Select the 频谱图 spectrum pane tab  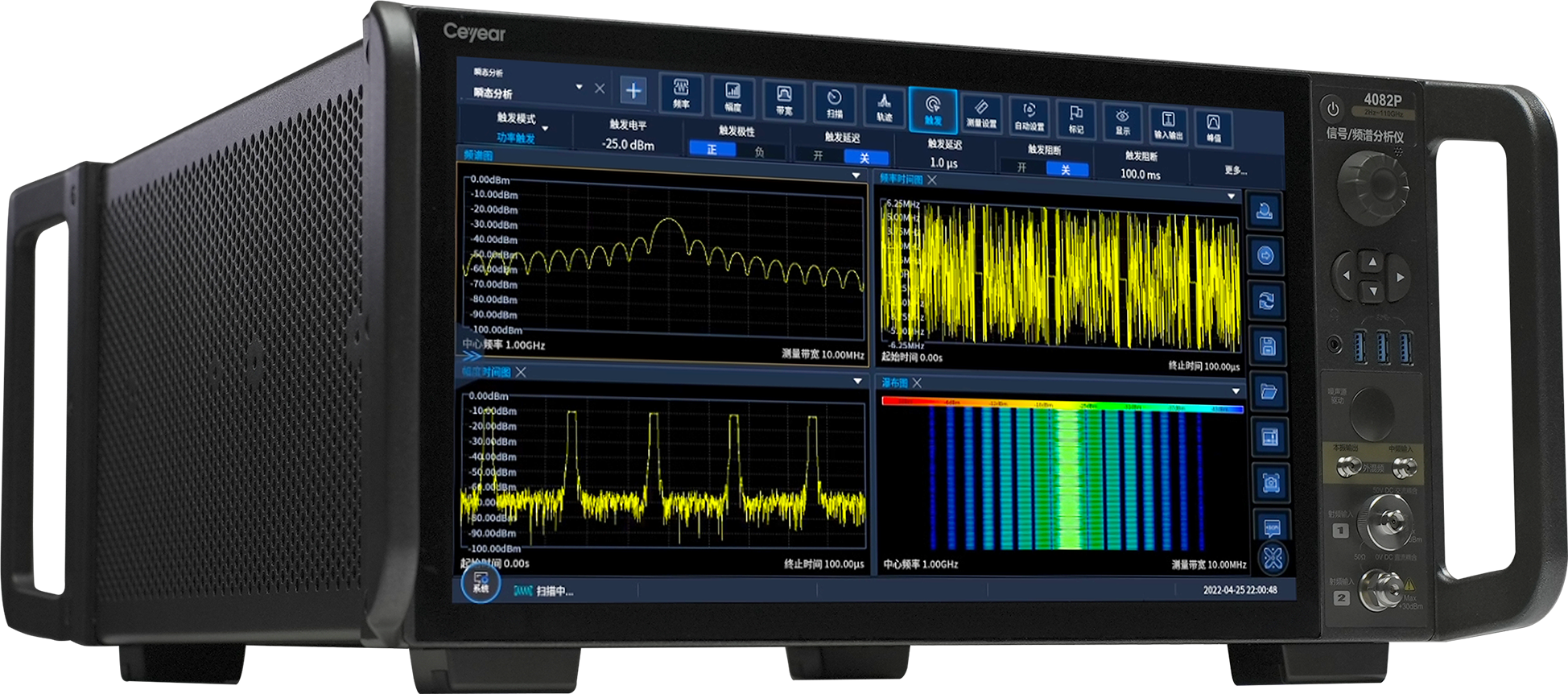tap(477, 155)
